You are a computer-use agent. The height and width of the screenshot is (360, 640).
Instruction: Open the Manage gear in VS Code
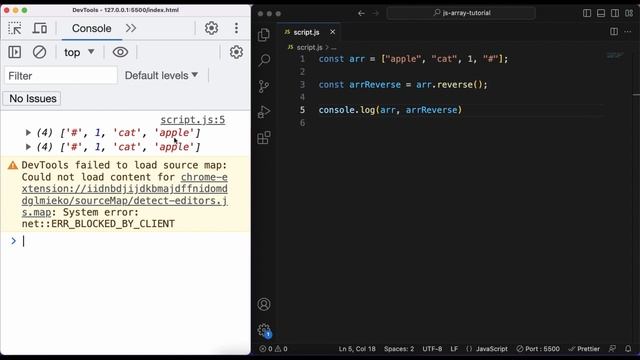pyautogui.click(x=264, y=330)
